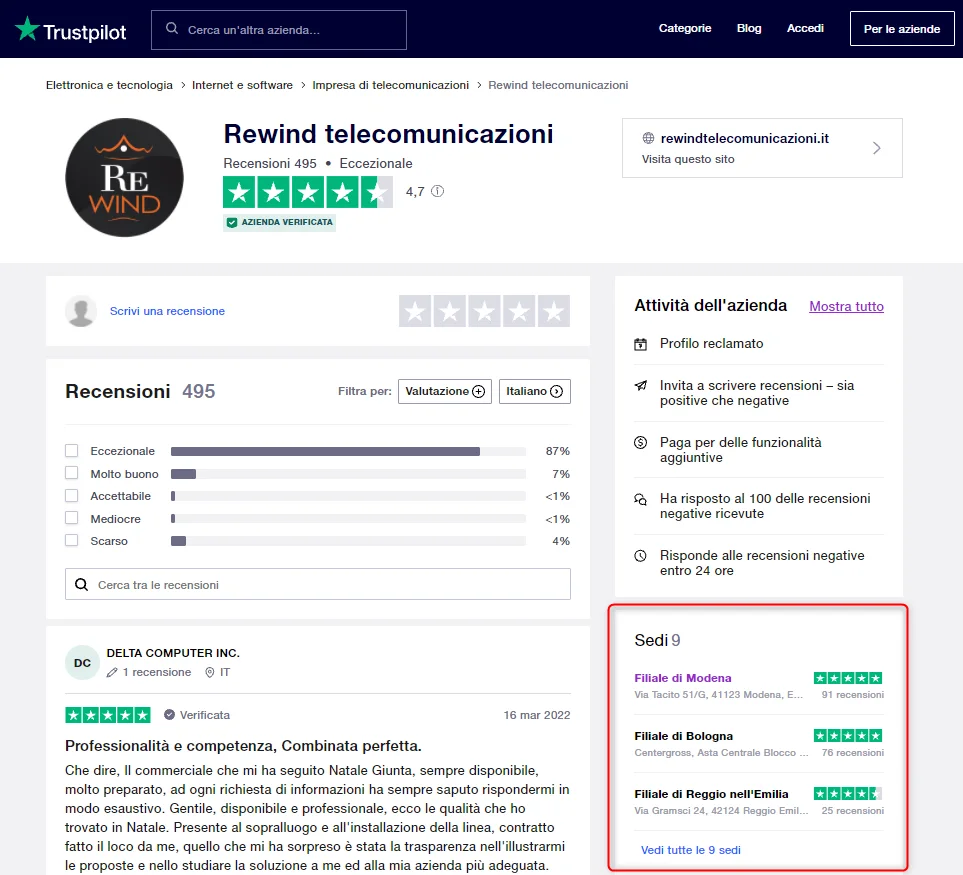Screen dimensions: 963x875
Task: Tick the Mediocre filter checkbox
Action: click(72, 518)
